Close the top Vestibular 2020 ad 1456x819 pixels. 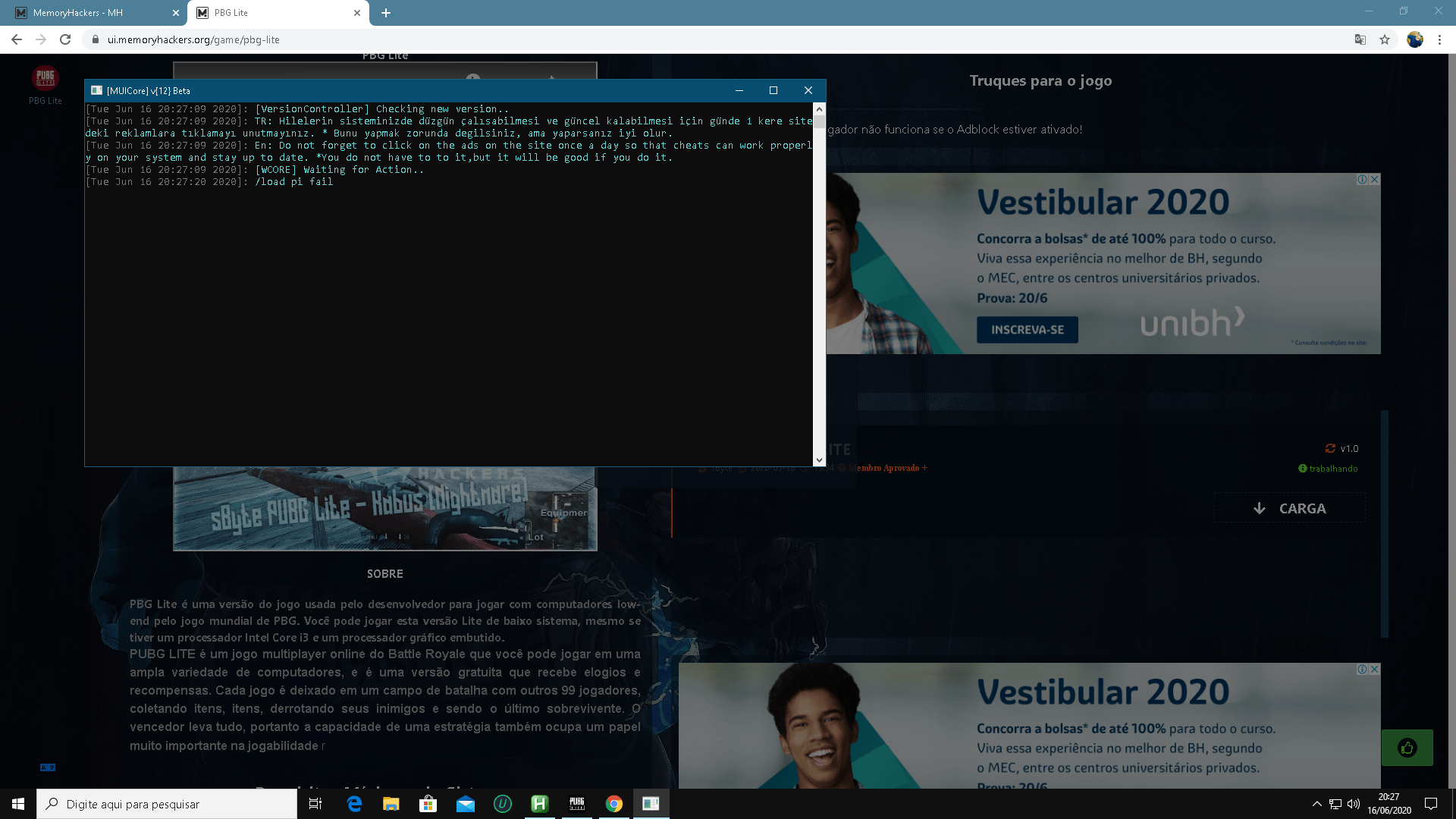tap(1374, 180)
